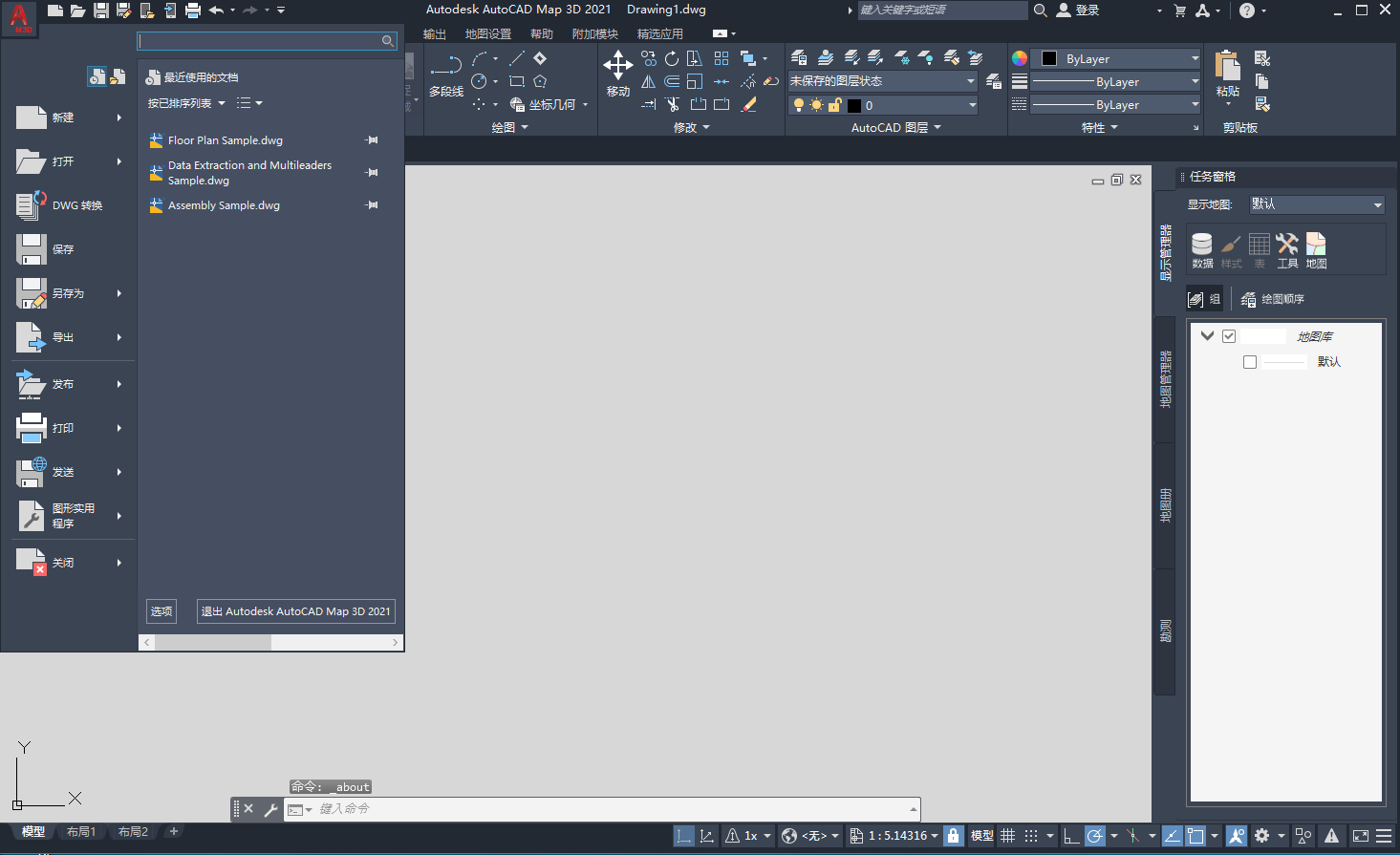Toggle viewport lock icon in status bar
Screen dimensions: 1400x855
pos(953,836)
